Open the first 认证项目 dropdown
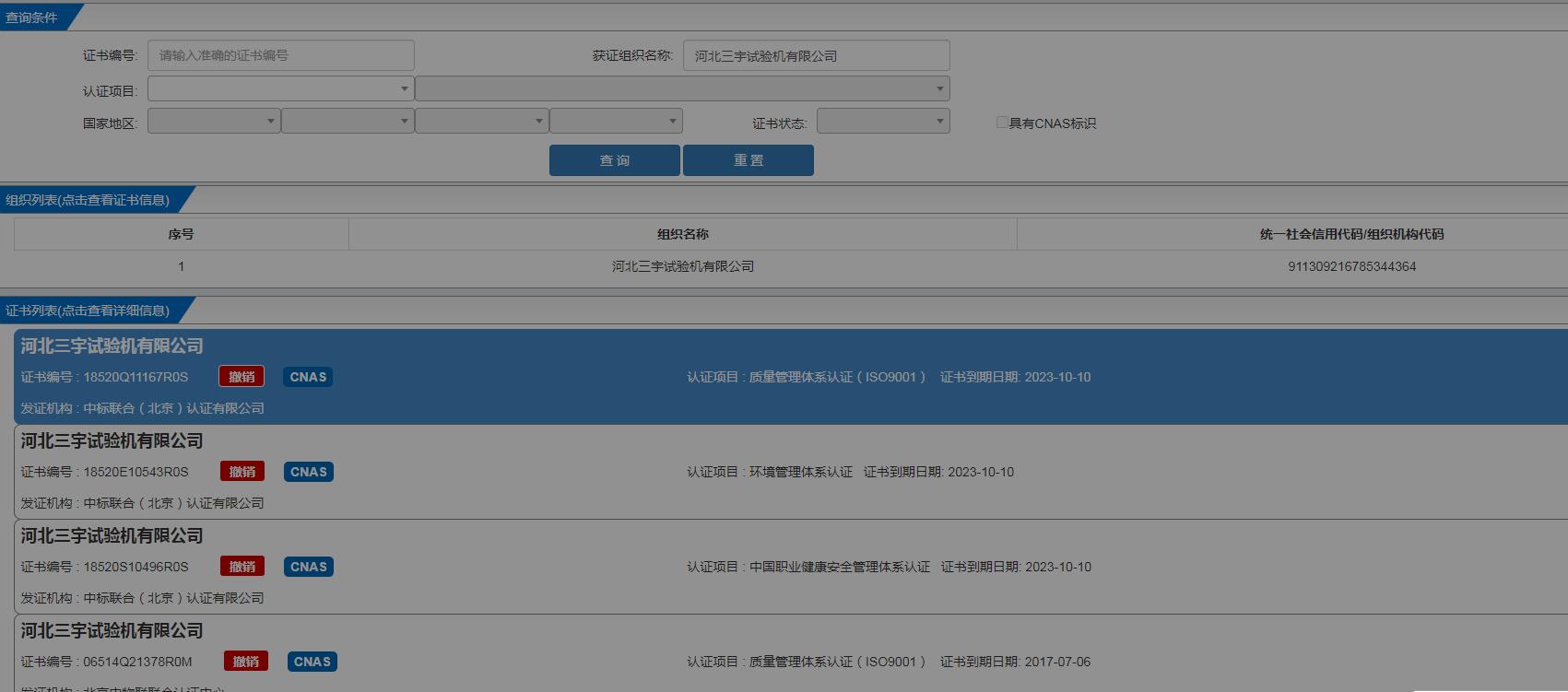The image size is (1568, 692). coord(280,89)
